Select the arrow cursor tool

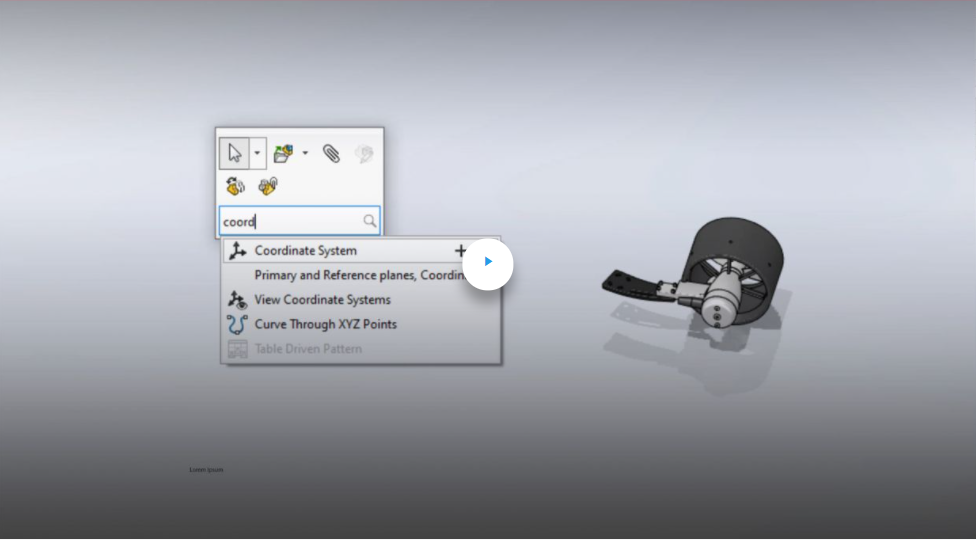click(234, 154)
